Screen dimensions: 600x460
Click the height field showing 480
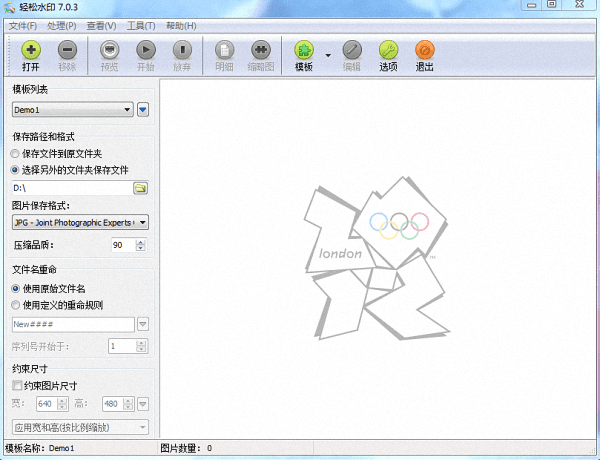pos(113,404)
